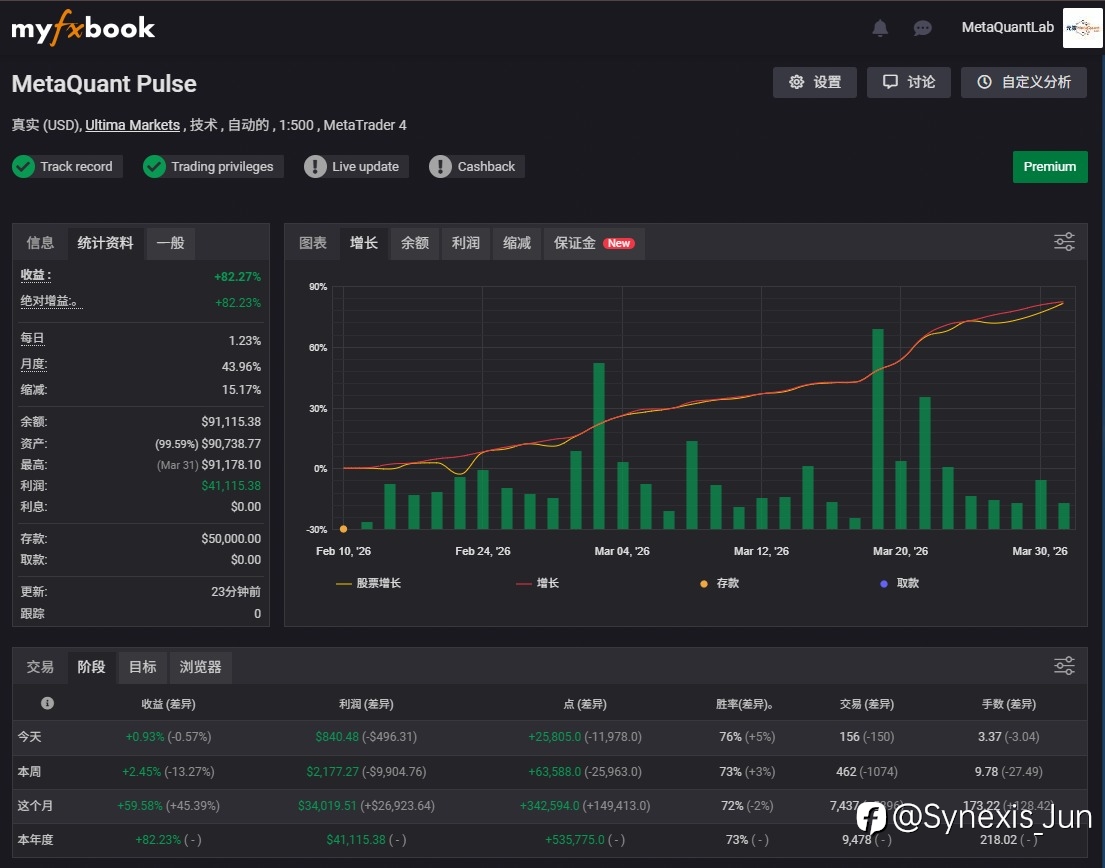The width and height of the screenshot is (1105, 868).
Task: Open the messages chat bubble icon
Action: point(922,28)
